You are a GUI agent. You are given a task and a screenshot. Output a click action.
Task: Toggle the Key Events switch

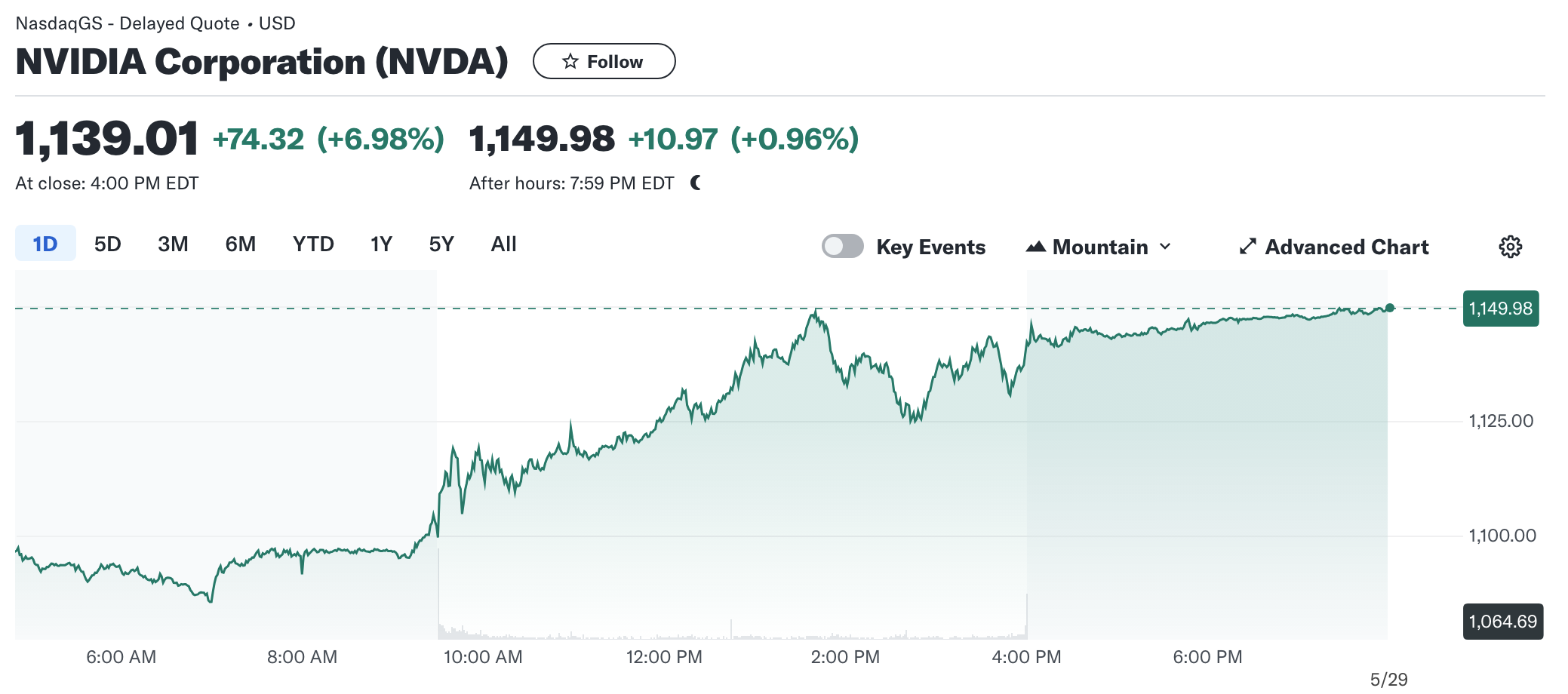point(842,246)
